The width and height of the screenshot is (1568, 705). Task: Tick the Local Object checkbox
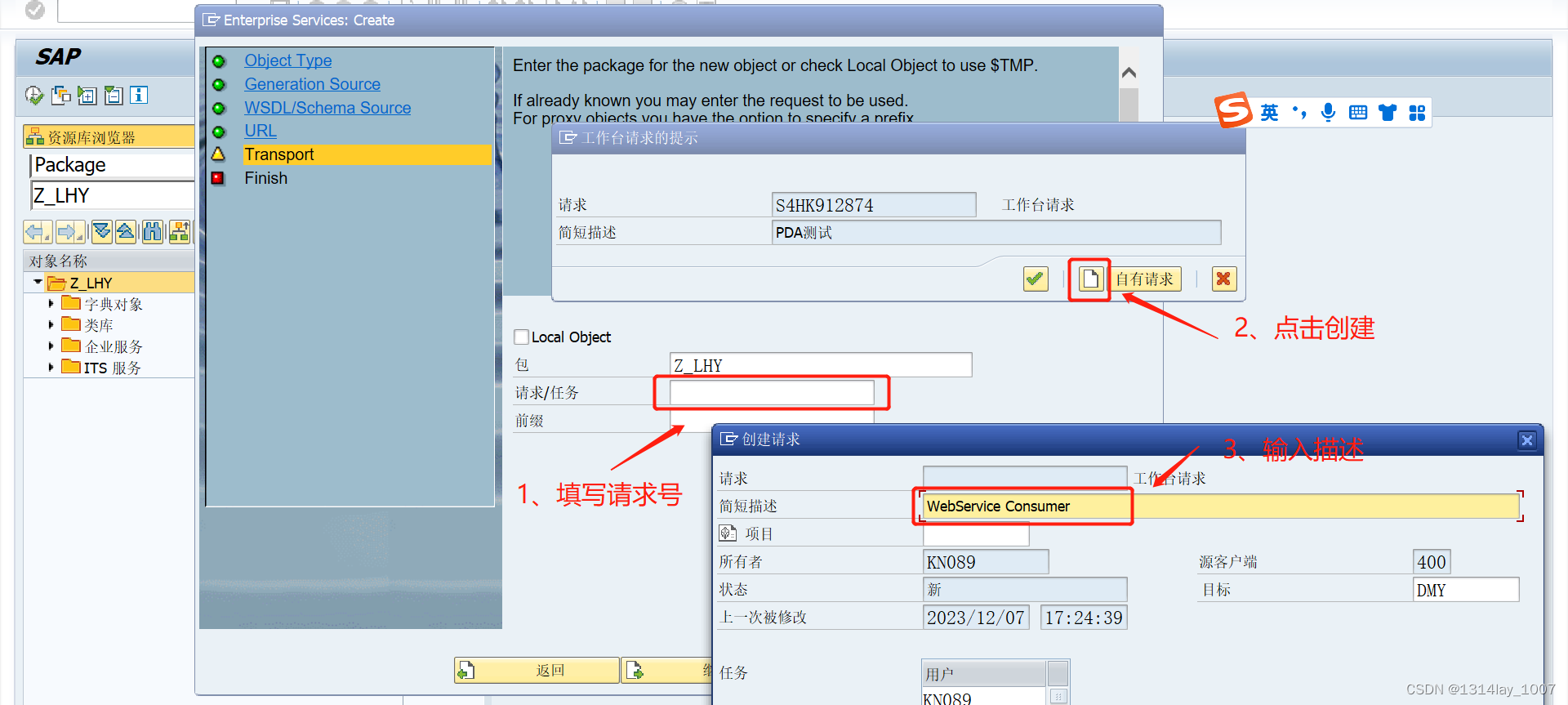coord(521,337)
